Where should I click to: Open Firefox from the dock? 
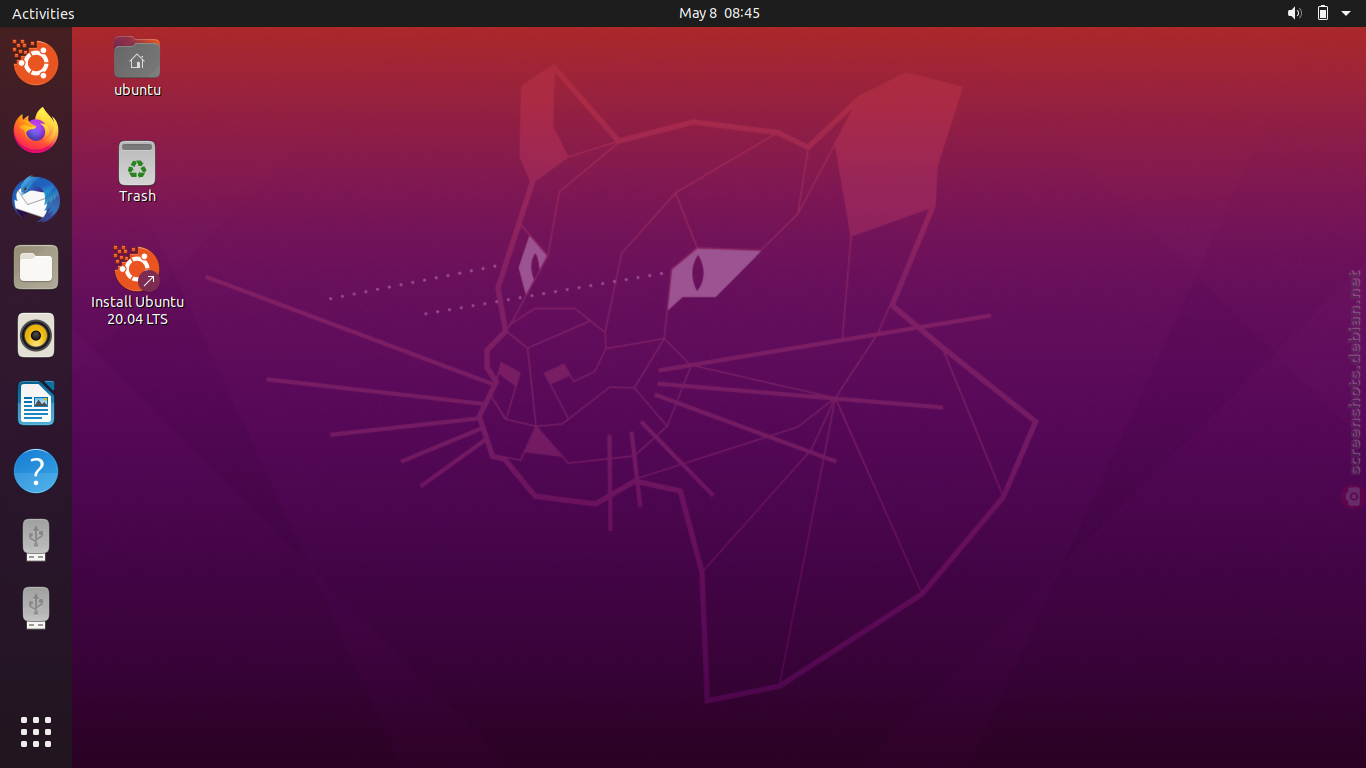[x=36, y=131]
